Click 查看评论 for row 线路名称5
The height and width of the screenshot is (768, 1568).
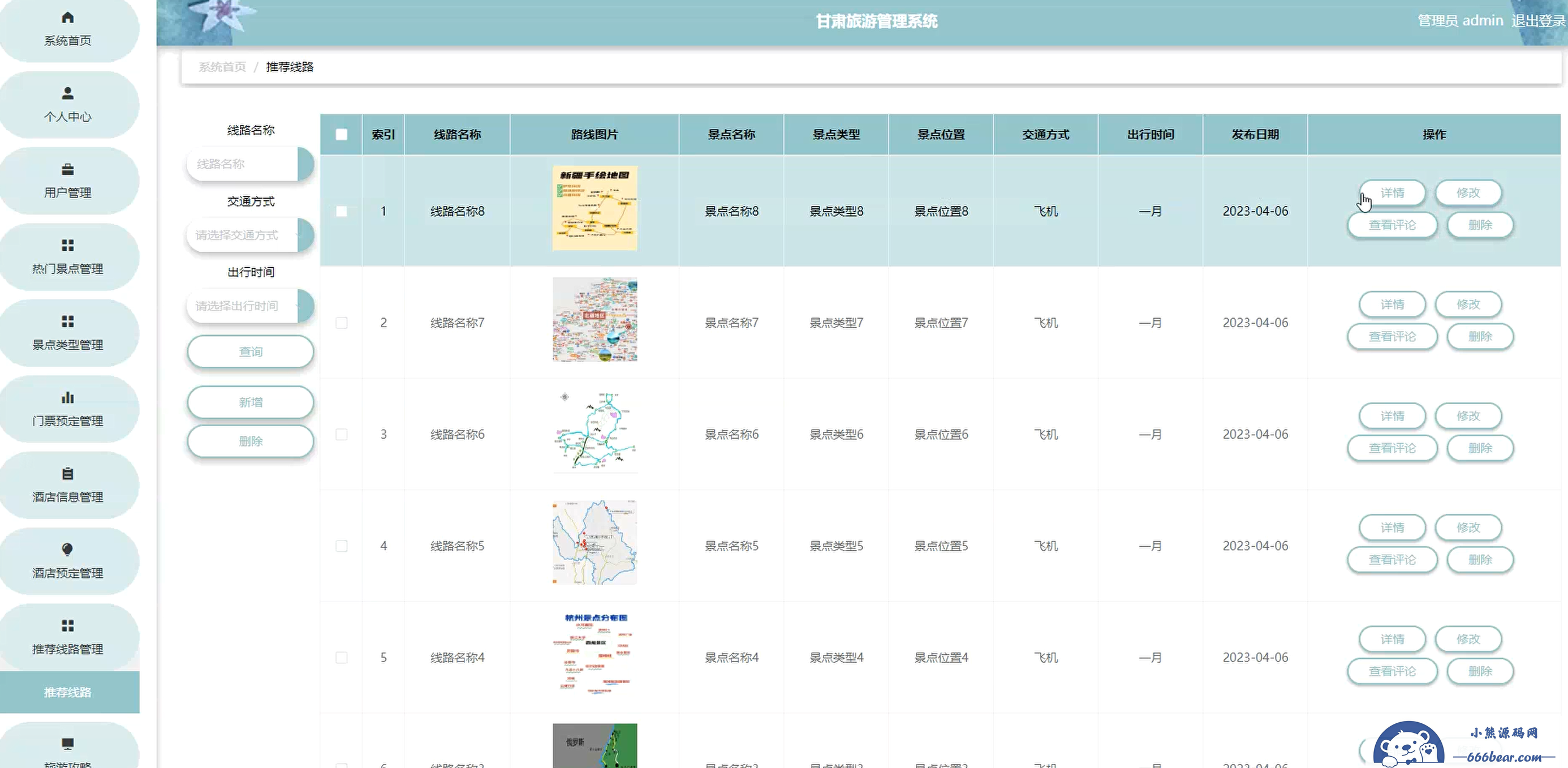click(x=1392, y=559)
